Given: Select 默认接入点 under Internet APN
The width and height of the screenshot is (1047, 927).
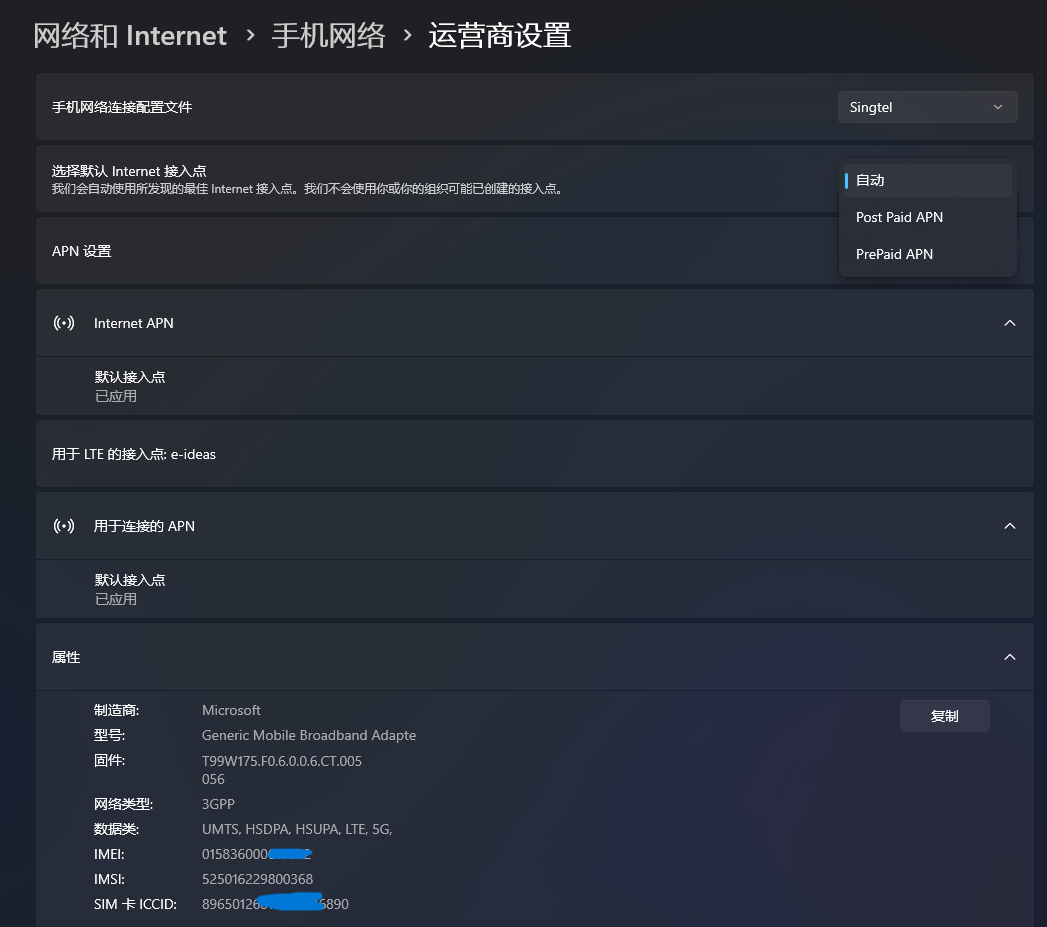Looking at the screenshot, I should click(130, 386).
